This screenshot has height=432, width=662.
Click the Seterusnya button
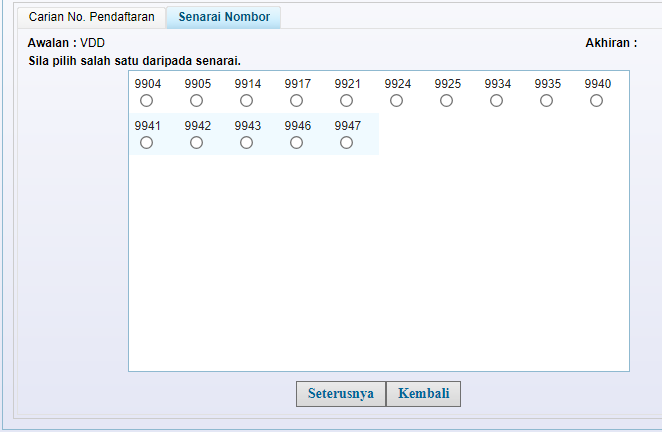pos(340,393)
